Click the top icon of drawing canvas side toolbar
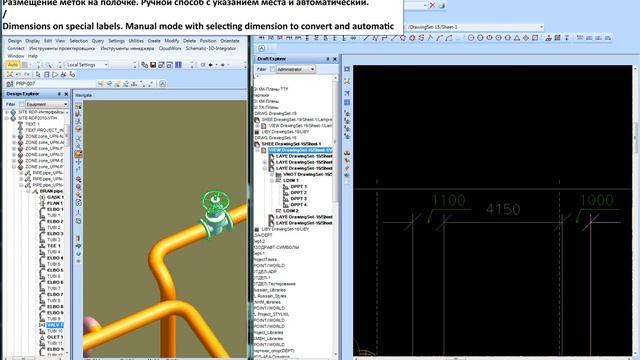The height and width of the screenshot is (360, 640). [x=347, y=69]
